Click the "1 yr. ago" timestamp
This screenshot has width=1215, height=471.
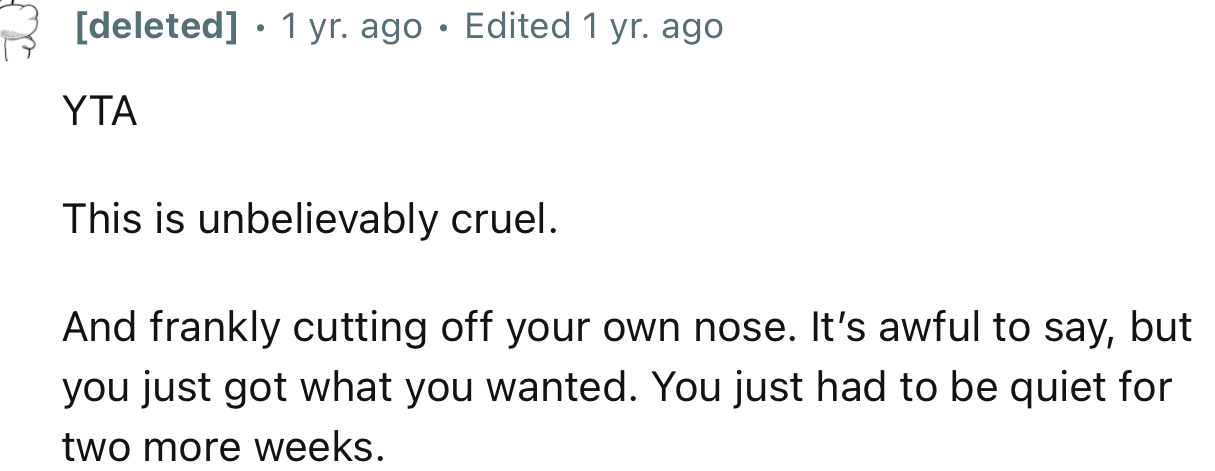point(351,27)
